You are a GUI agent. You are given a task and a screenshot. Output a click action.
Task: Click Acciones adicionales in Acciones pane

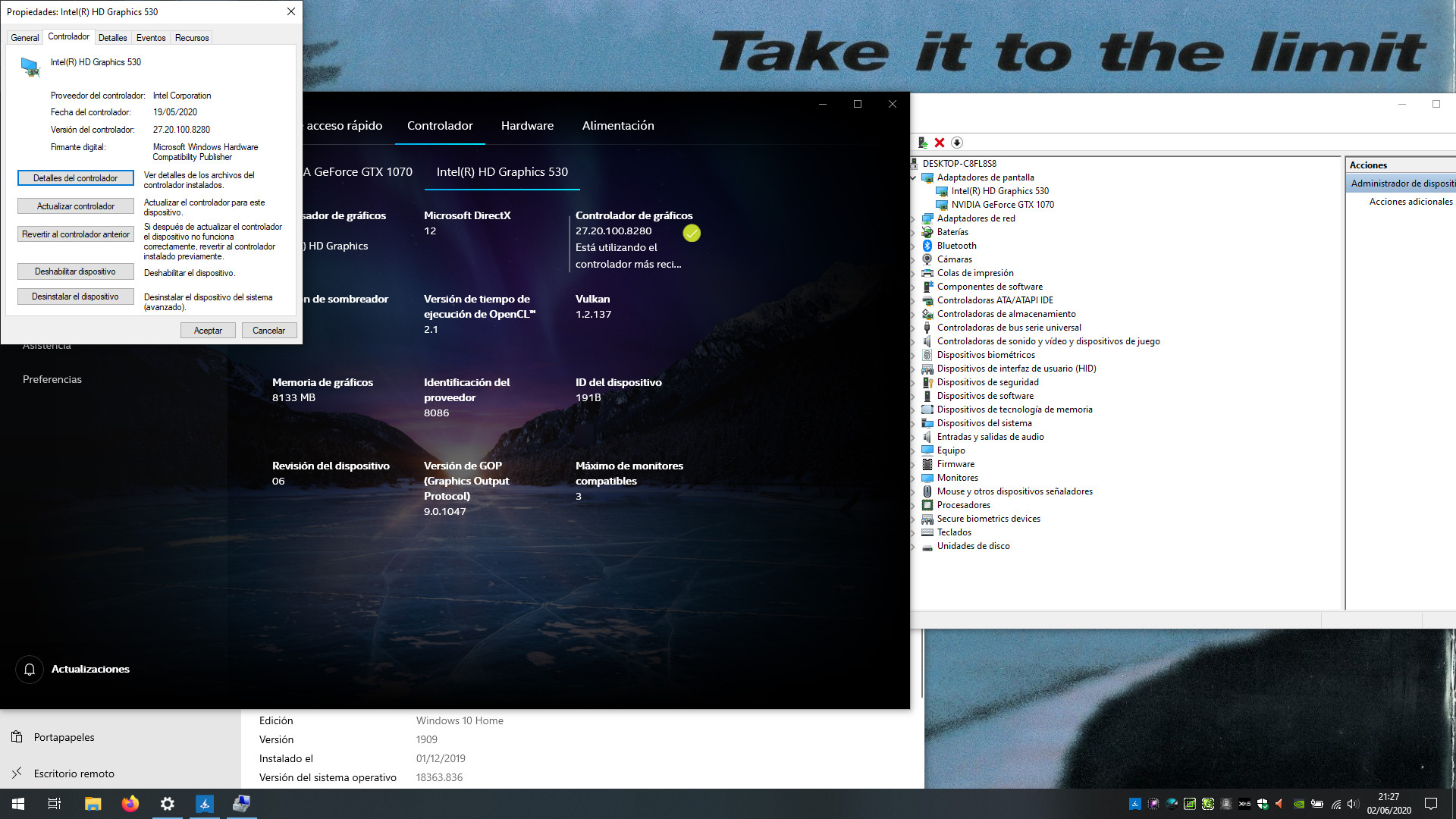pyautogui.click(x=1410, y=202)
